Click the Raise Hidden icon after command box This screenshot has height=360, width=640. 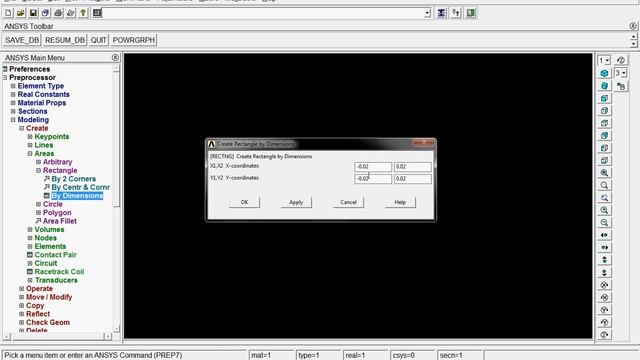click(441, 13)
